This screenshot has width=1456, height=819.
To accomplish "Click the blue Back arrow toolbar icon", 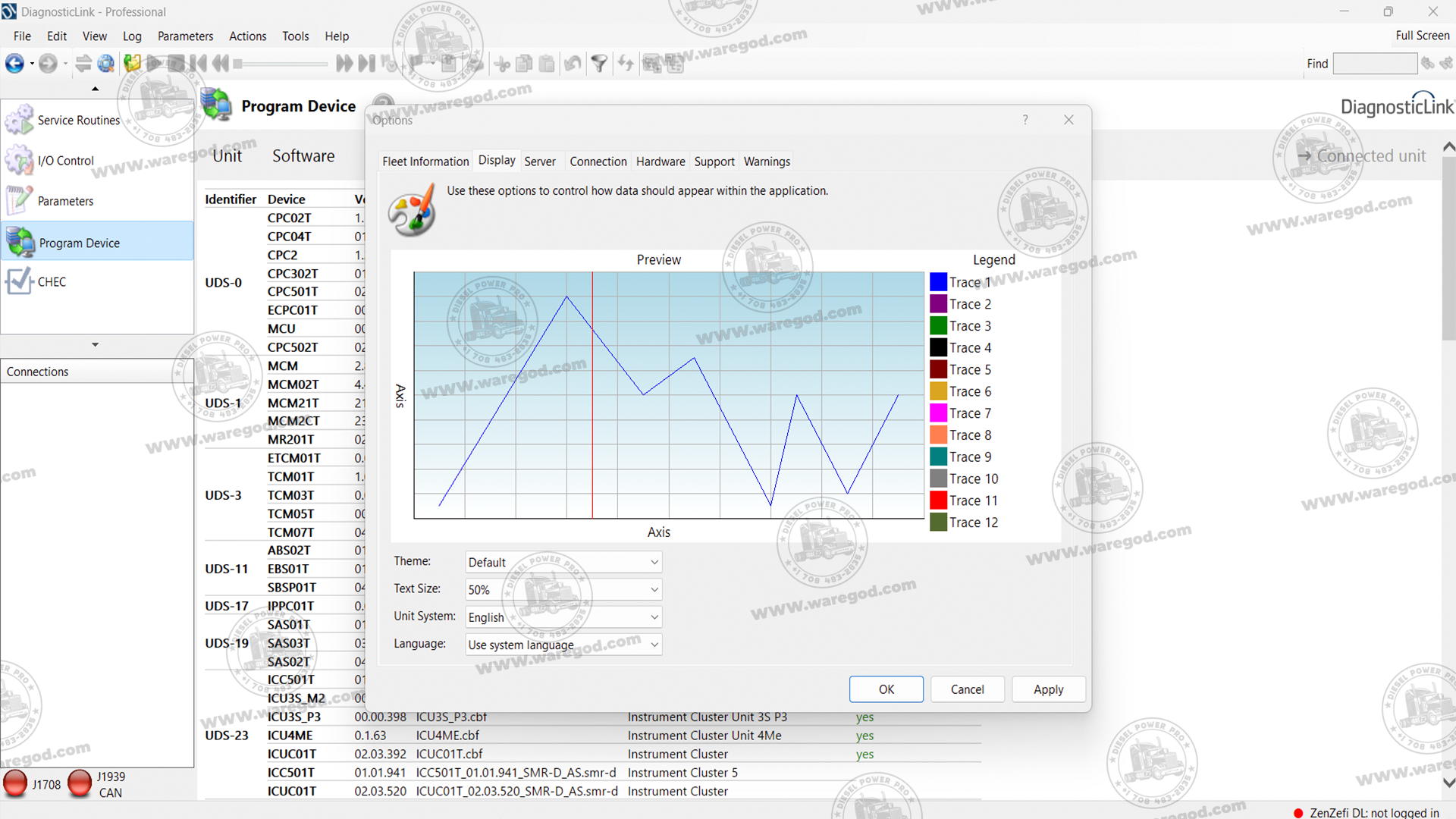I will point(14,64).
